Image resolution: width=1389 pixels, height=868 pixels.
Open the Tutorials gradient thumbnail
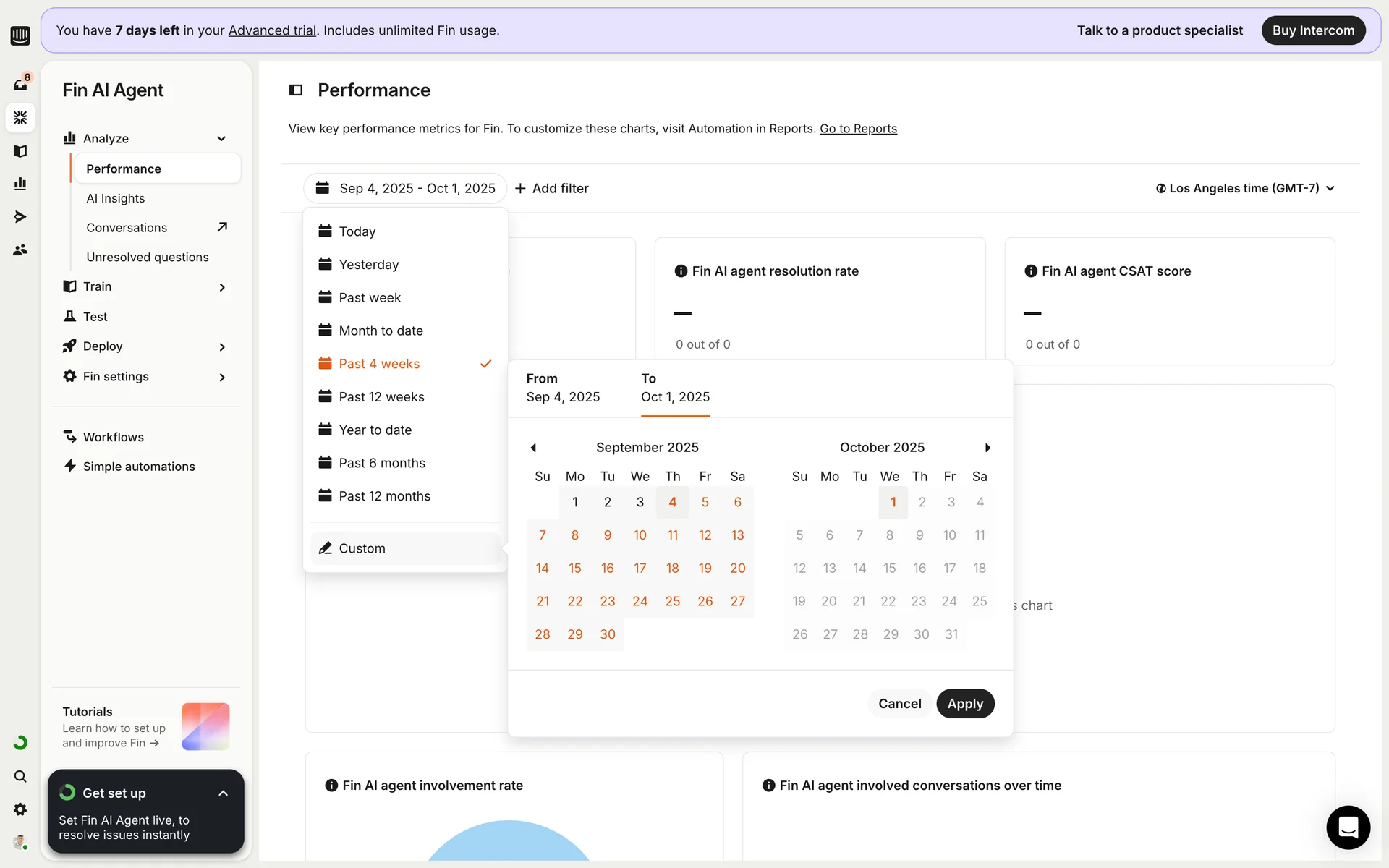(x=205, y=726)
